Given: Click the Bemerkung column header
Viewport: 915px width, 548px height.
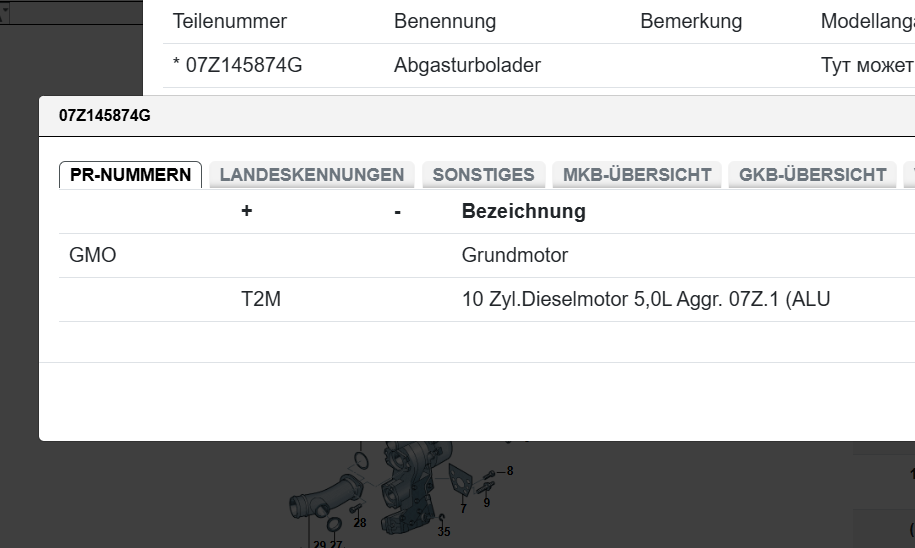Looking at the screenshot, I should (691, 21).
